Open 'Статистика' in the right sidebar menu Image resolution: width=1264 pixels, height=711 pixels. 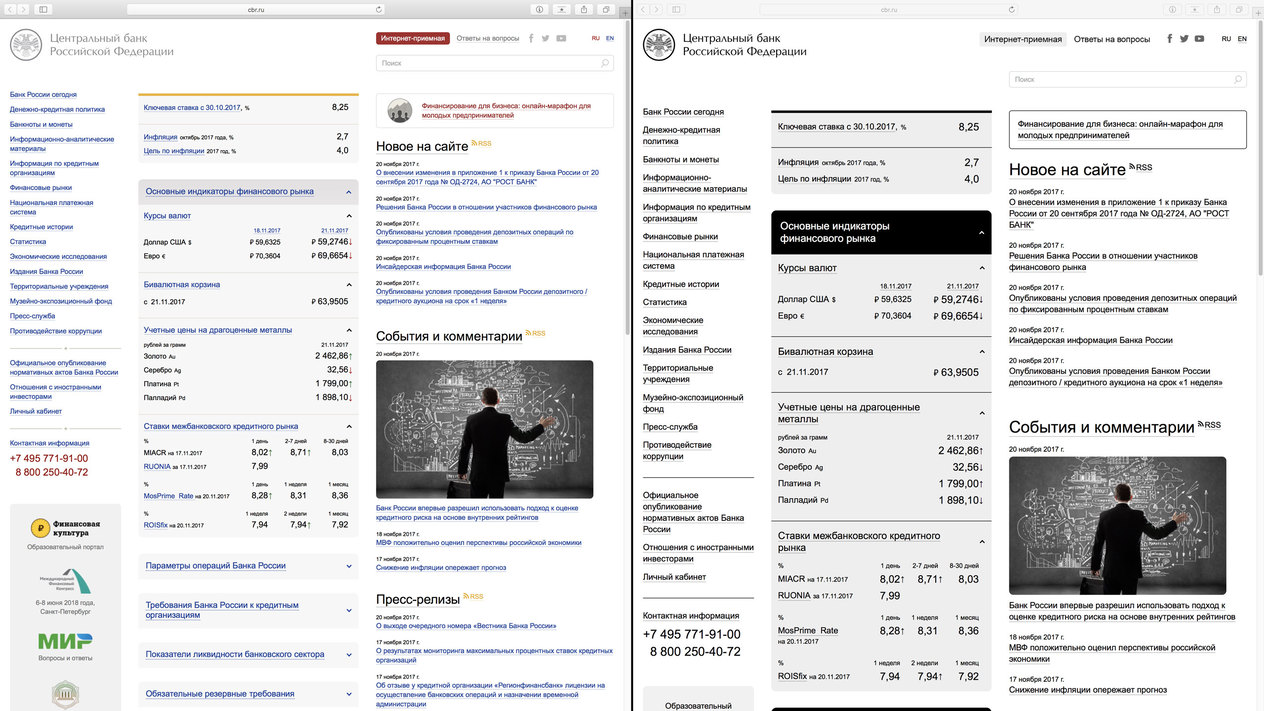pyautogui.click(x=664, y=302)
